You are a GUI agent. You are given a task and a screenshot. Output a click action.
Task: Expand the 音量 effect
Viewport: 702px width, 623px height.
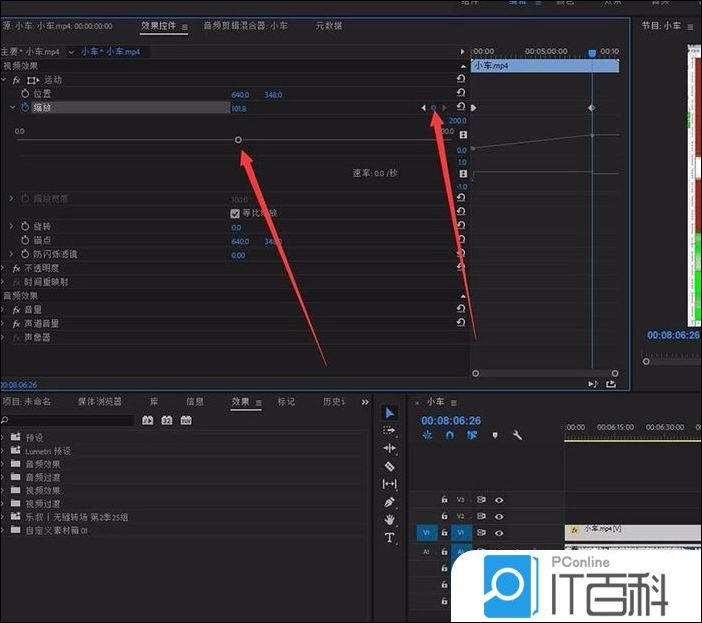[3, 310]
